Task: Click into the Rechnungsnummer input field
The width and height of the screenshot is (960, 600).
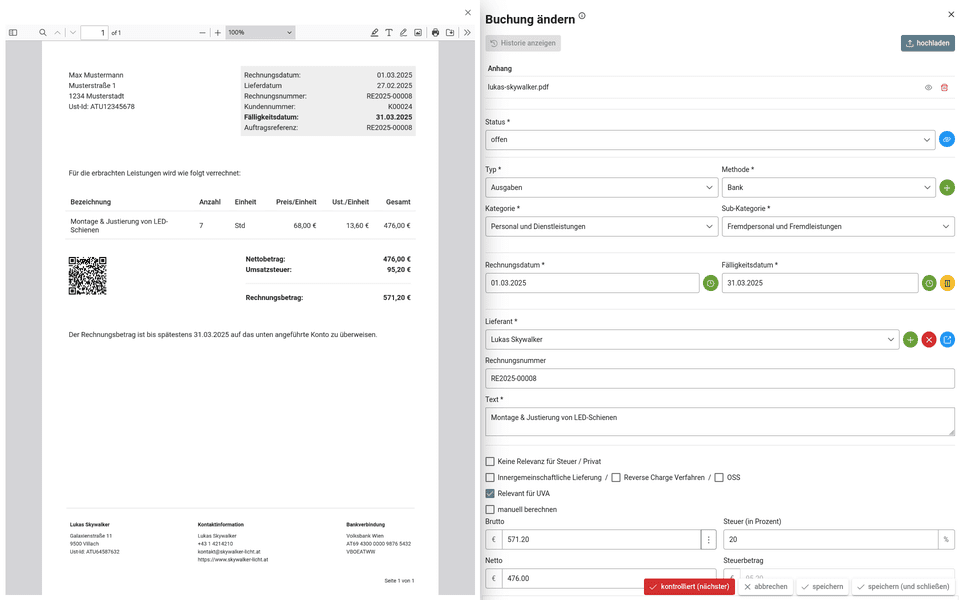Action: click(x=719, y=379)
